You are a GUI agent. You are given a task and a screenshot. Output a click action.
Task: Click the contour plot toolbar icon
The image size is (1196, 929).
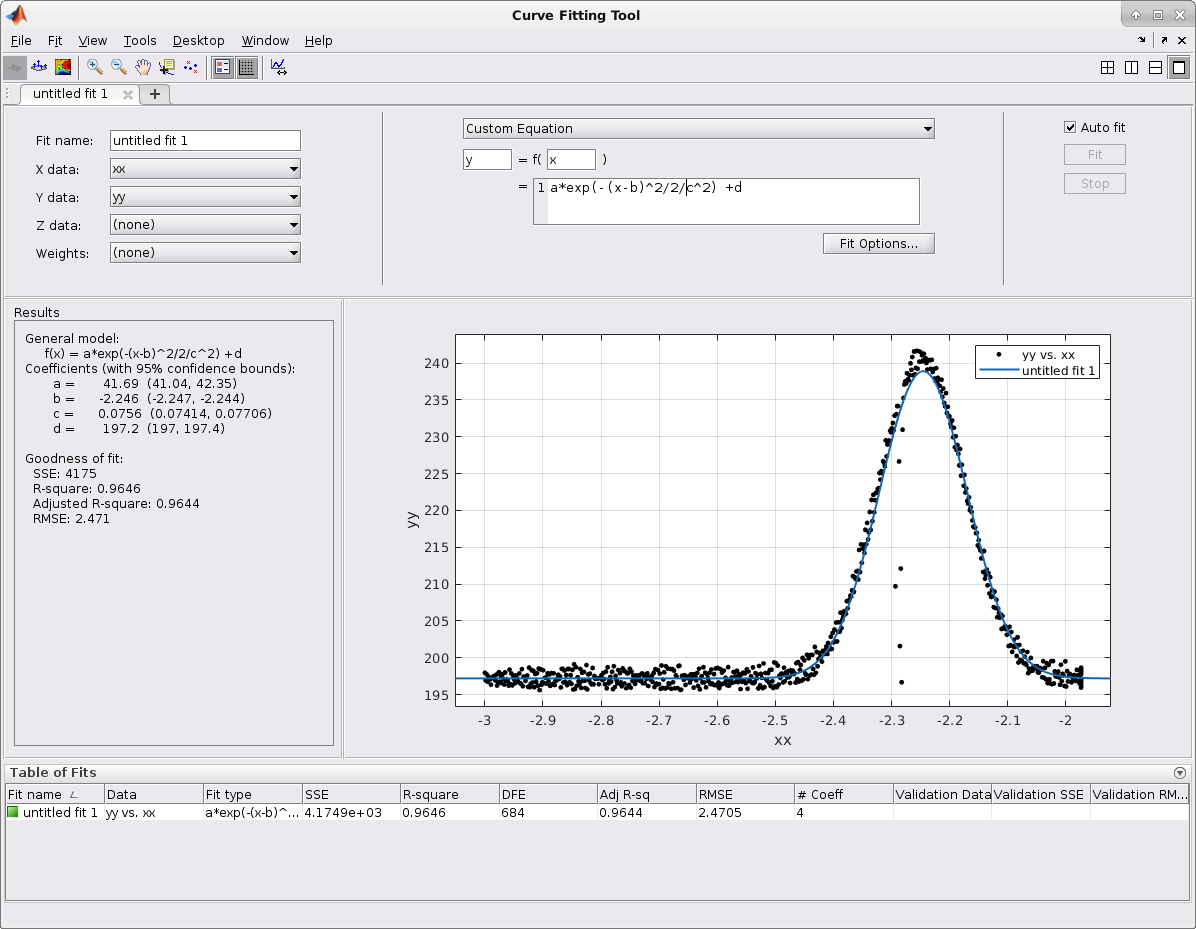tap(63, 67)
